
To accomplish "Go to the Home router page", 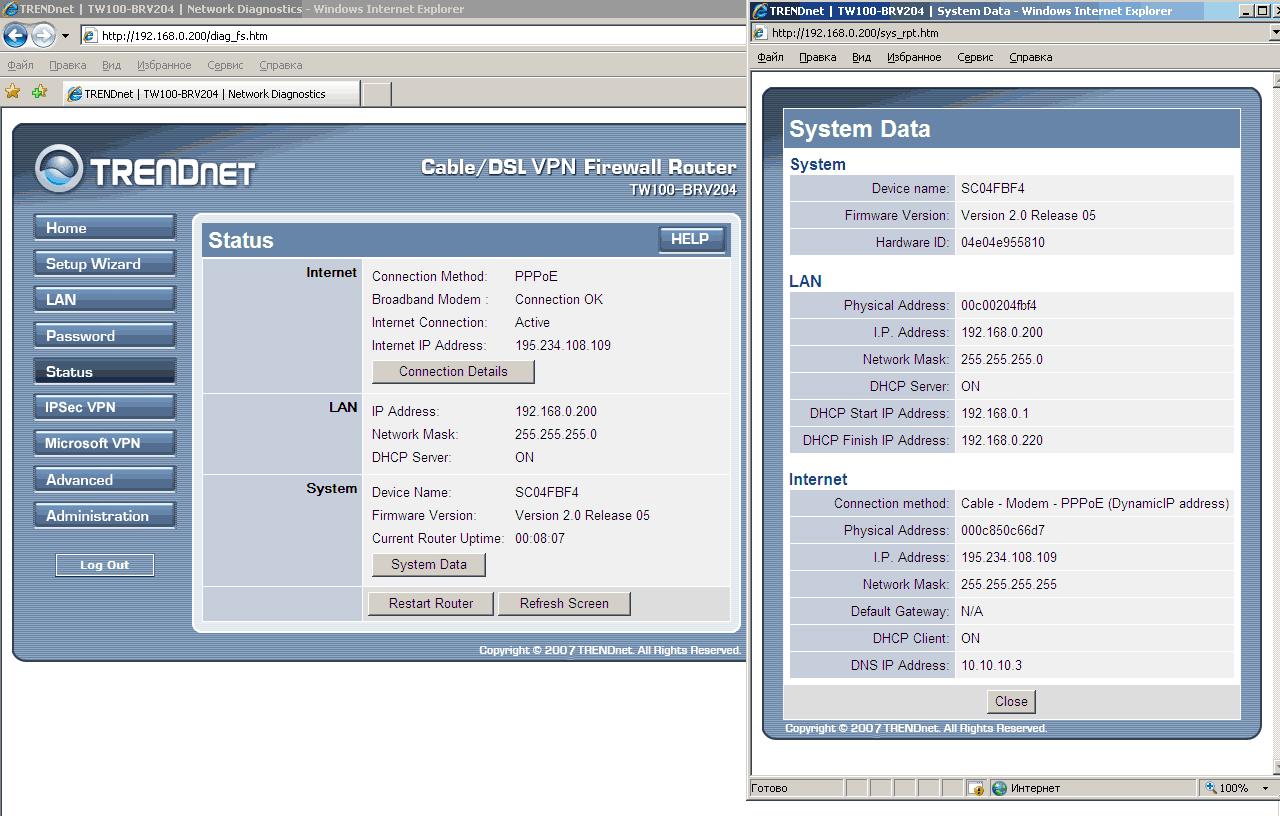I will point(105,228).
